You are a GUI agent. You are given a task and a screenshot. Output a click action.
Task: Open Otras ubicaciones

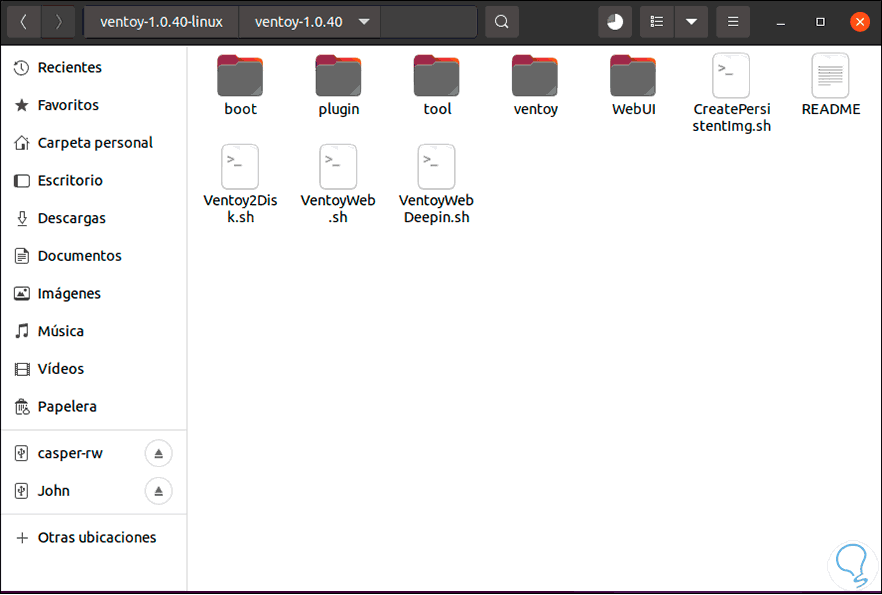click(x=93, y=538)
